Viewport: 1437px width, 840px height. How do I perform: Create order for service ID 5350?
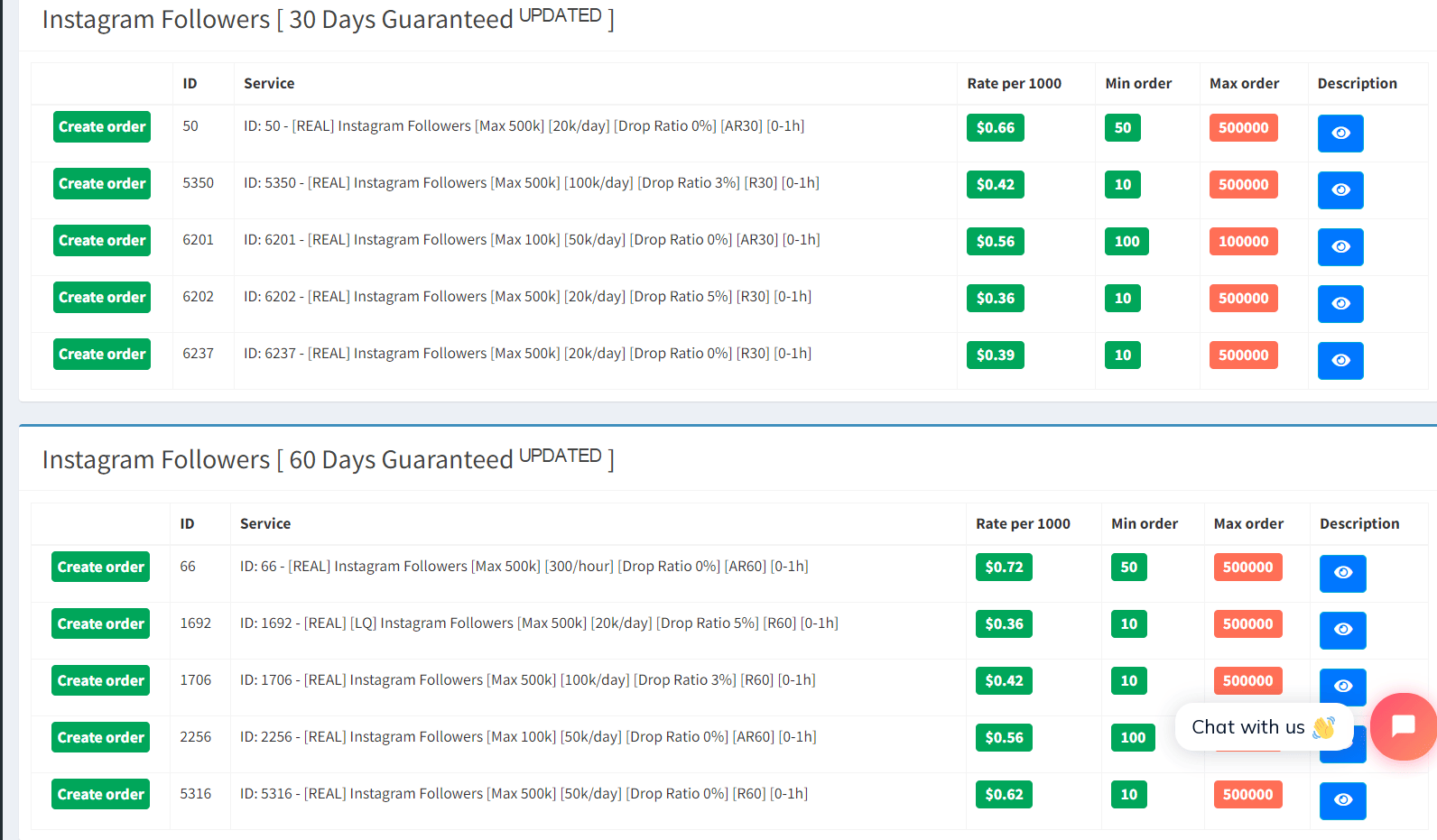pyautogui.click(x=102, y=184)
